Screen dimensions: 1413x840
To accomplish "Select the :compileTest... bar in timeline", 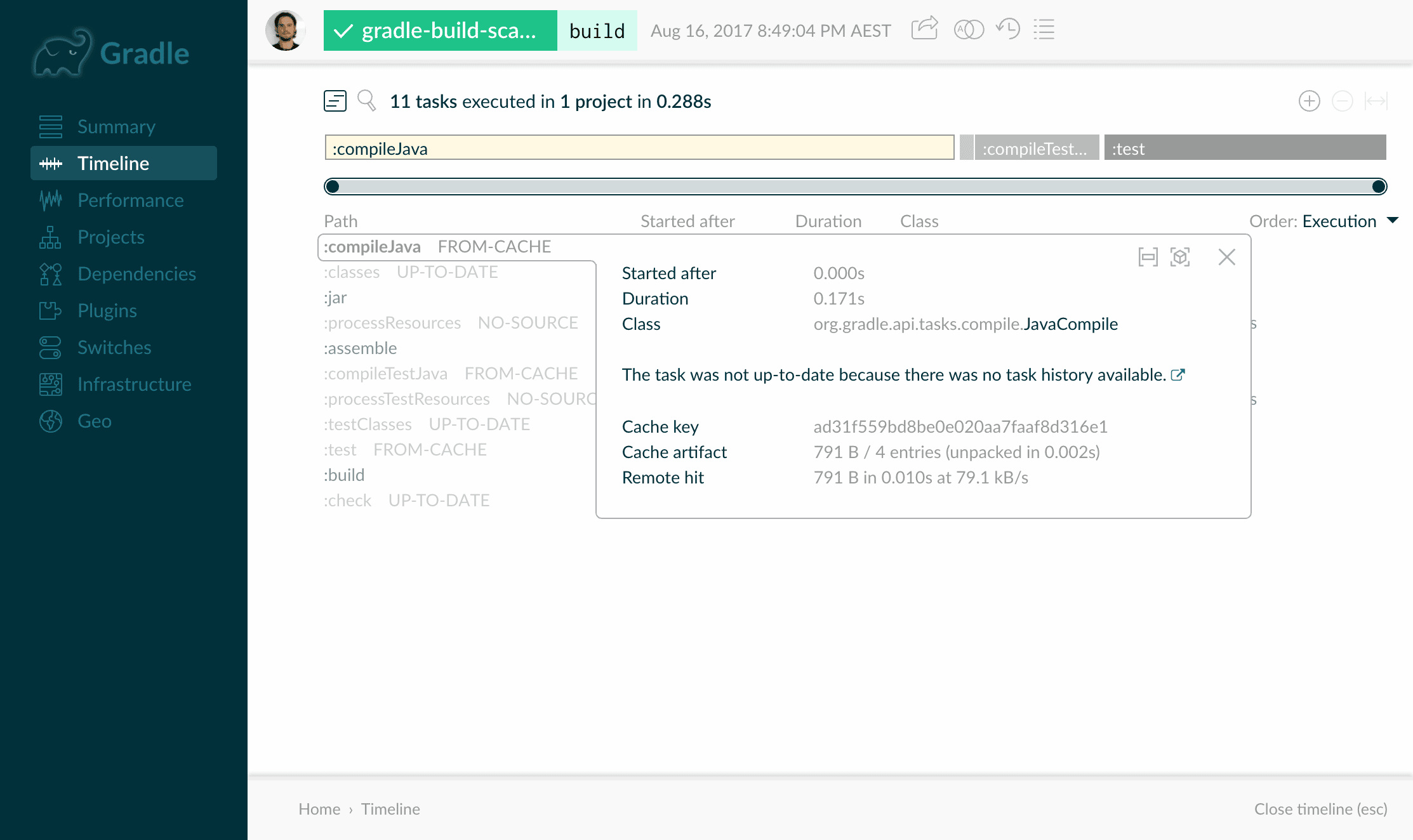I will 1037,148.
